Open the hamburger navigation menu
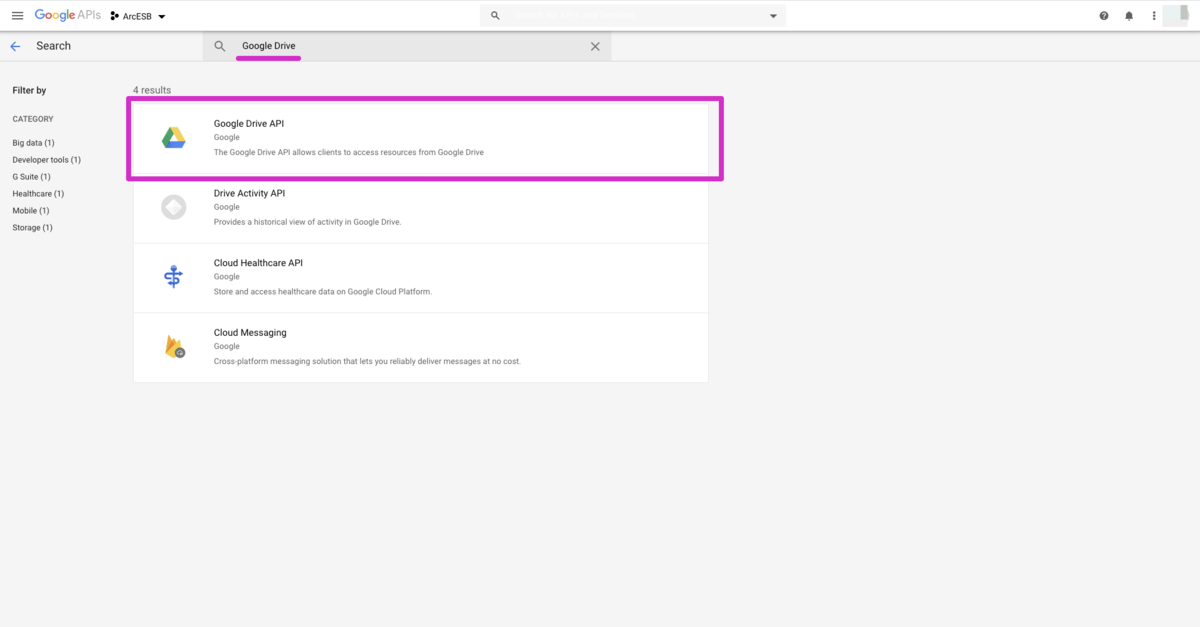This screenshot has height=627, width=1200. pos(17,16)
